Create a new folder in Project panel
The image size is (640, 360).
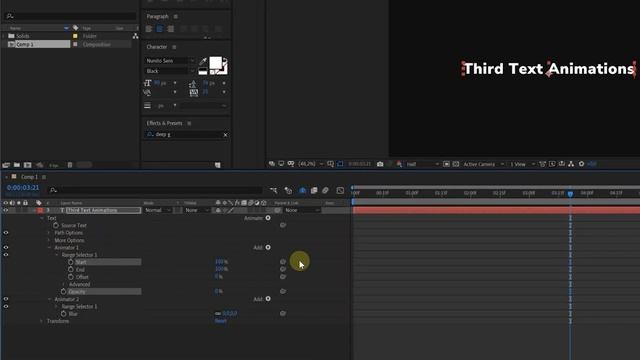click(17, 165)
